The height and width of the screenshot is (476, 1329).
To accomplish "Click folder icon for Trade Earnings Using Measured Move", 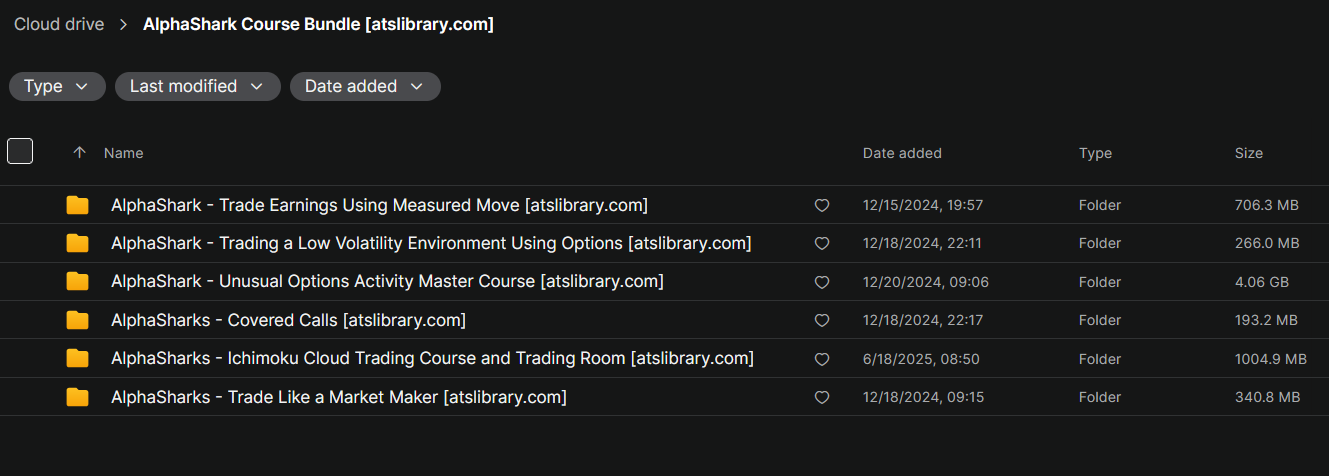I will point(77,205).
